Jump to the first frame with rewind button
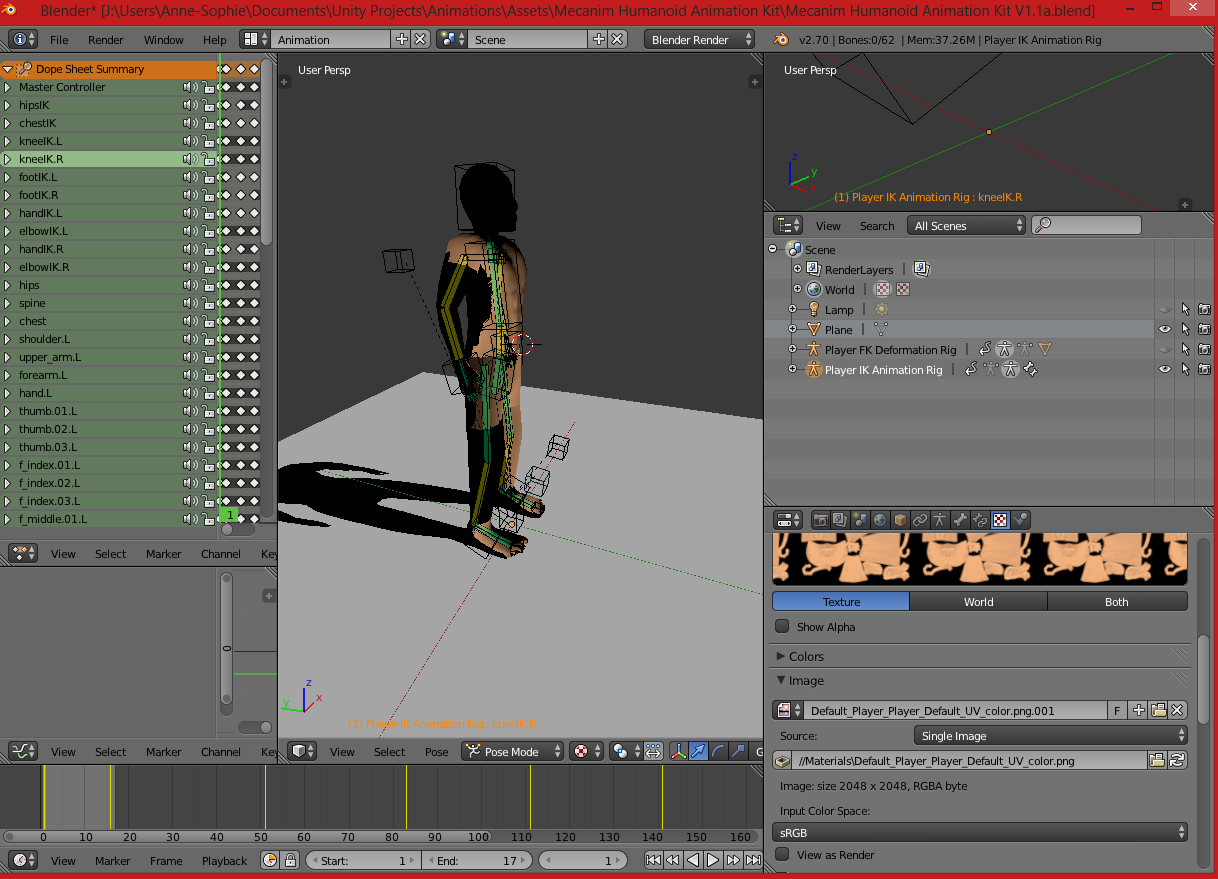Viewport: 1218px width, 879px height. pyautogui.click(x=655, y=859)
